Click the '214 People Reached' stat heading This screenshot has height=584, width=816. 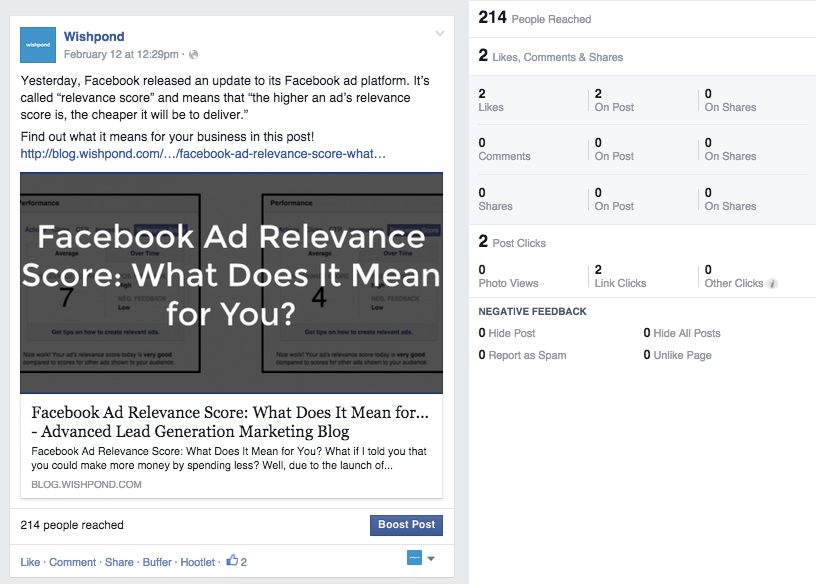click(x=534, y=18)
